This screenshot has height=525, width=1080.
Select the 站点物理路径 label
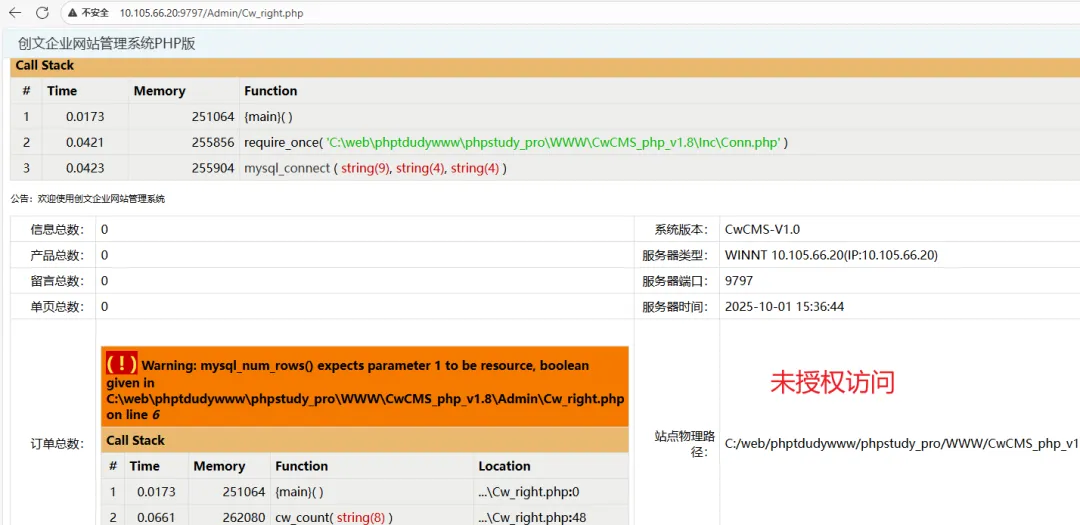pos(685,444)
